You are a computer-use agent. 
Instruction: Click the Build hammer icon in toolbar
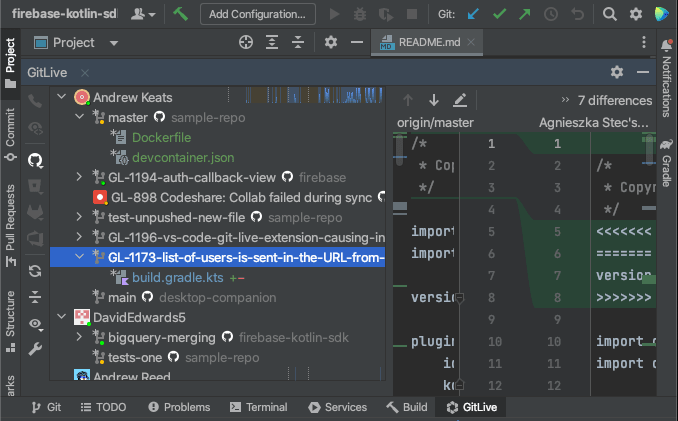(x=180, y=14)
